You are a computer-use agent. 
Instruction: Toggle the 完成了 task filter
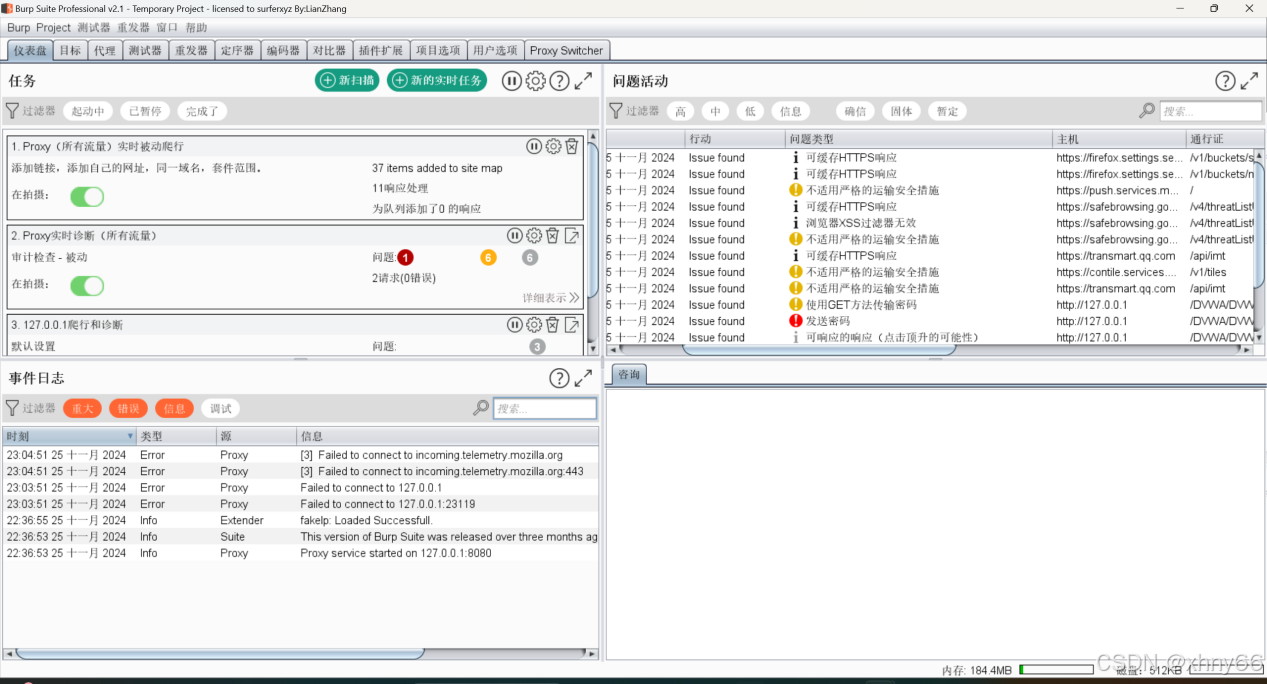click(x=201, y=111)
